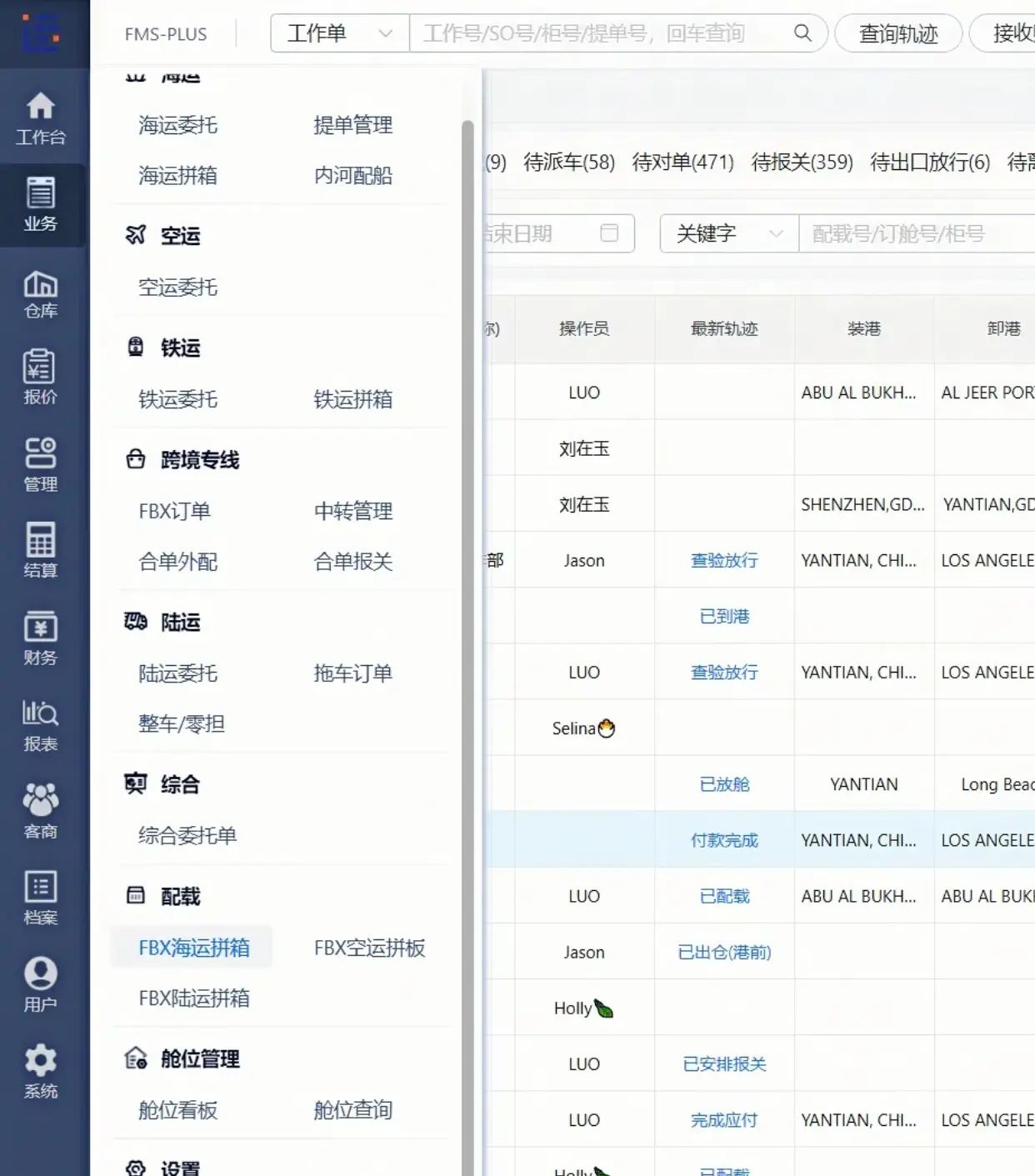Click the 客商 customer module icon
Viewport: 1035px width, 1176px height.
pyautogui.click(x=42, y=810)
